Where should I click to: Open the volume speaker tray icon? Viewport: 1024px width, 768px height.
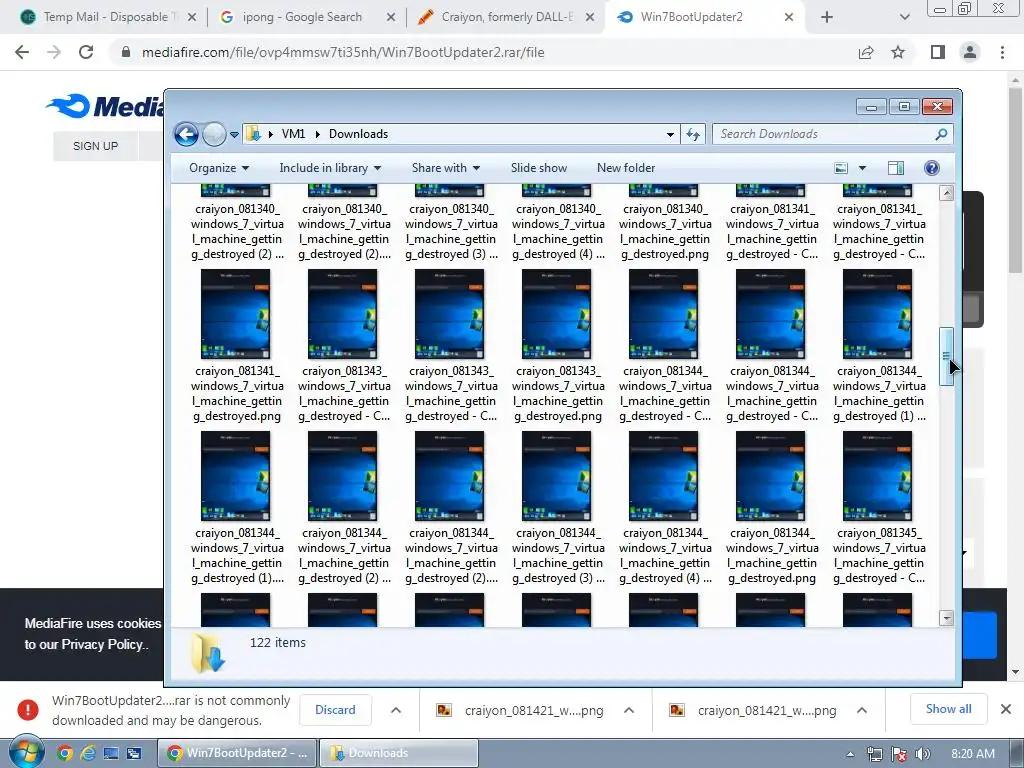(922, 754)
